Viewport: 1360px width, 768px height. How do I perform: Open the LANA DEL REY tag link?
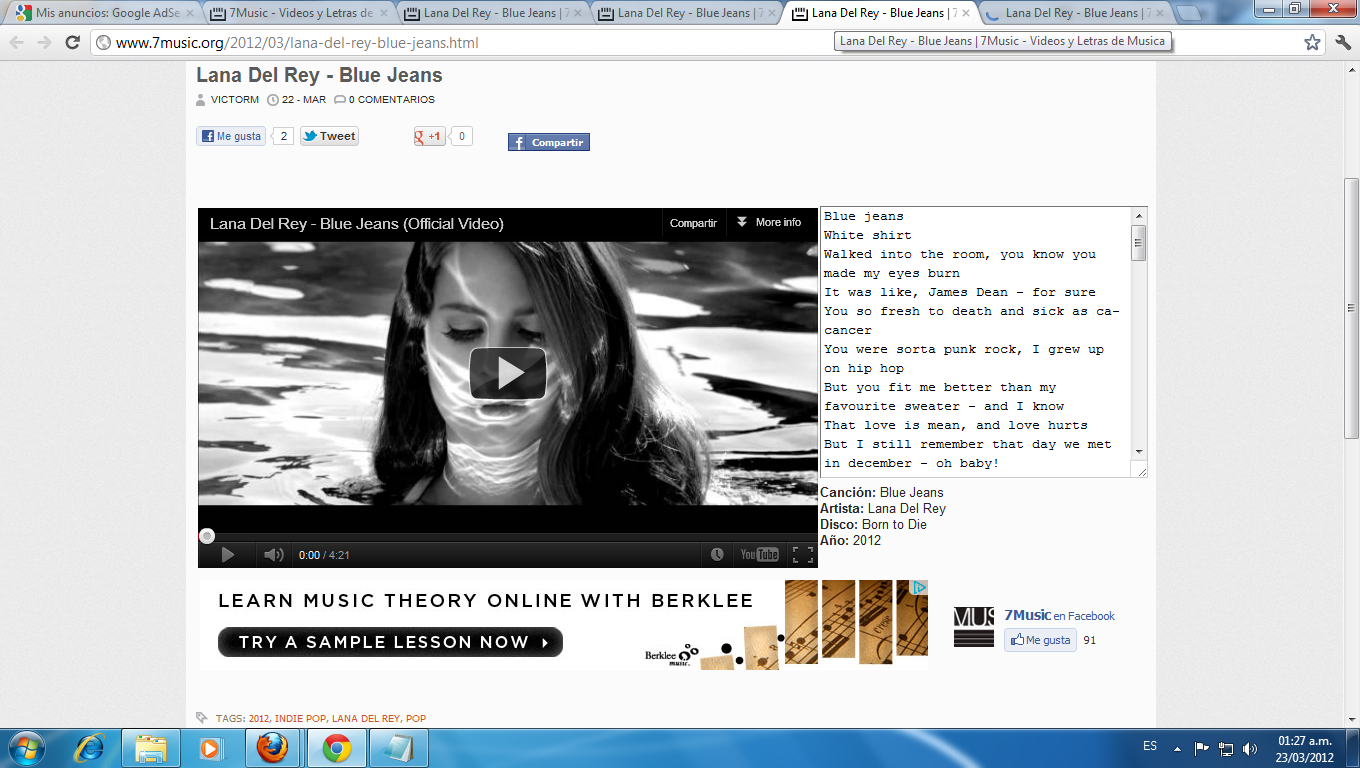[366, 719]
